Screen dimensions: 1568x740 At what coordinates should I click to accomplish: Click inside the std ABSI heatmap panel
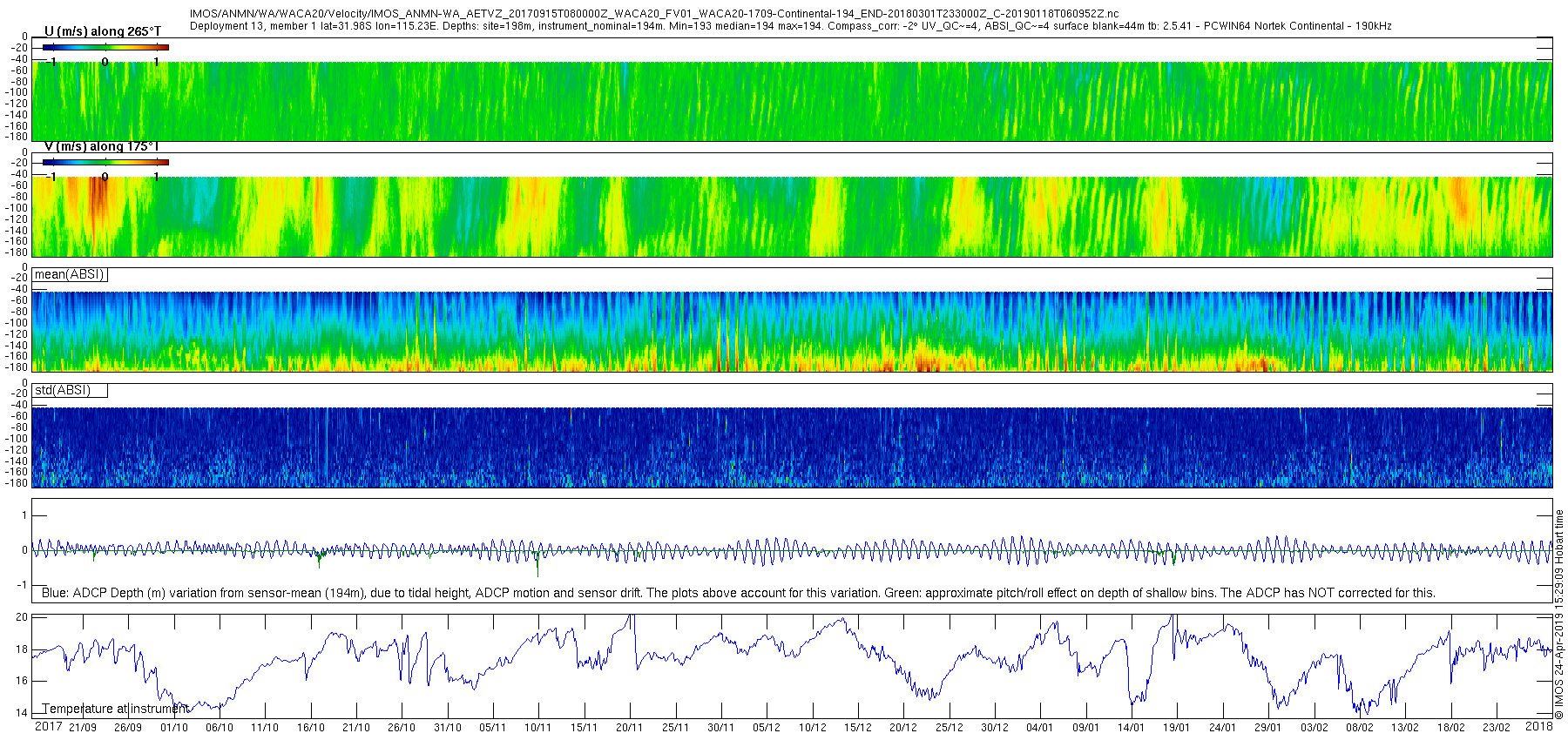click(x=792, y=447)
